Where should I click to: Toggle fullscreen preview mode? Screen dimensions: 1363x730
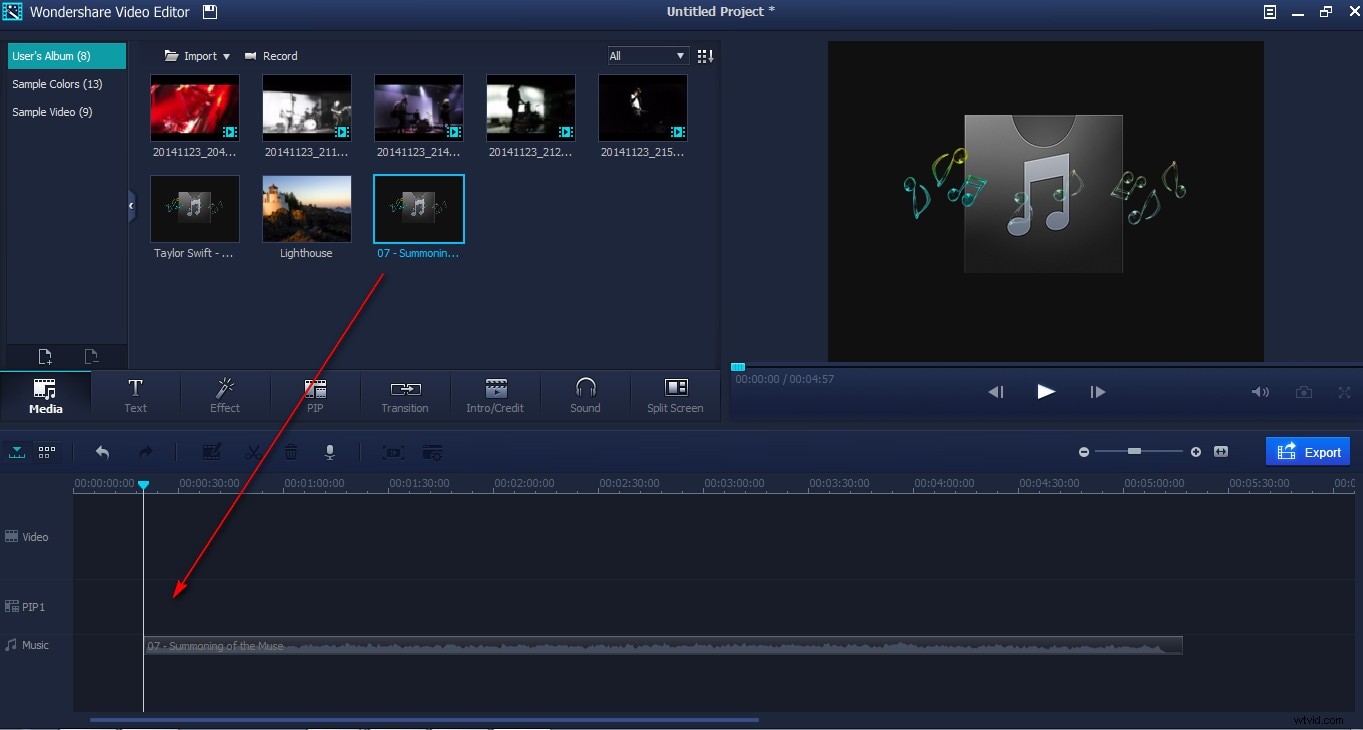[1344, 392]
